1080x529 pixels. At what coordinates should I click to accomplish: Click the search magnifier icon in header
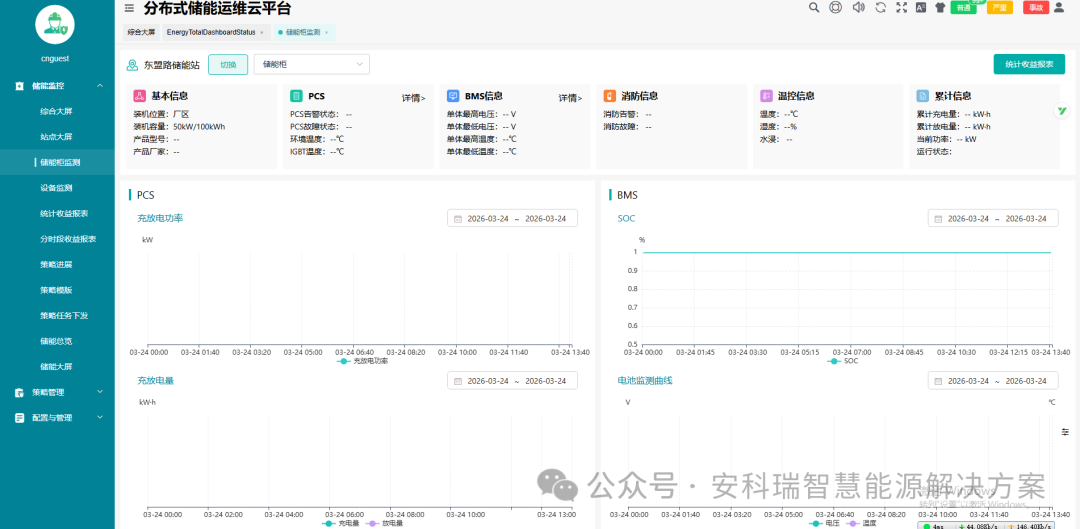[814, 8]
